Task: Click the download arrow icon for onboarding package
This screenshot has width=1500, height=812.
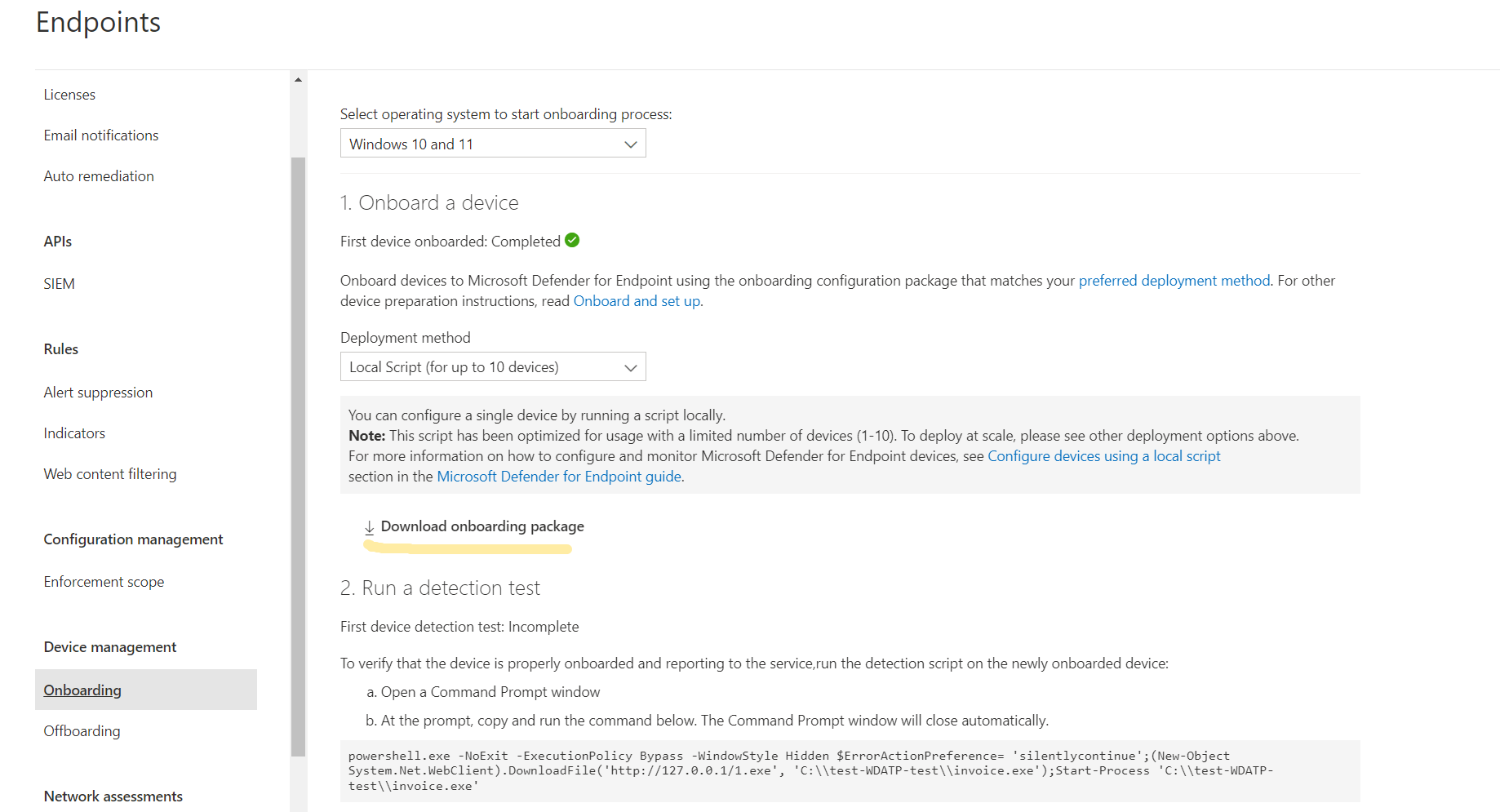Action: coord(369,527)
